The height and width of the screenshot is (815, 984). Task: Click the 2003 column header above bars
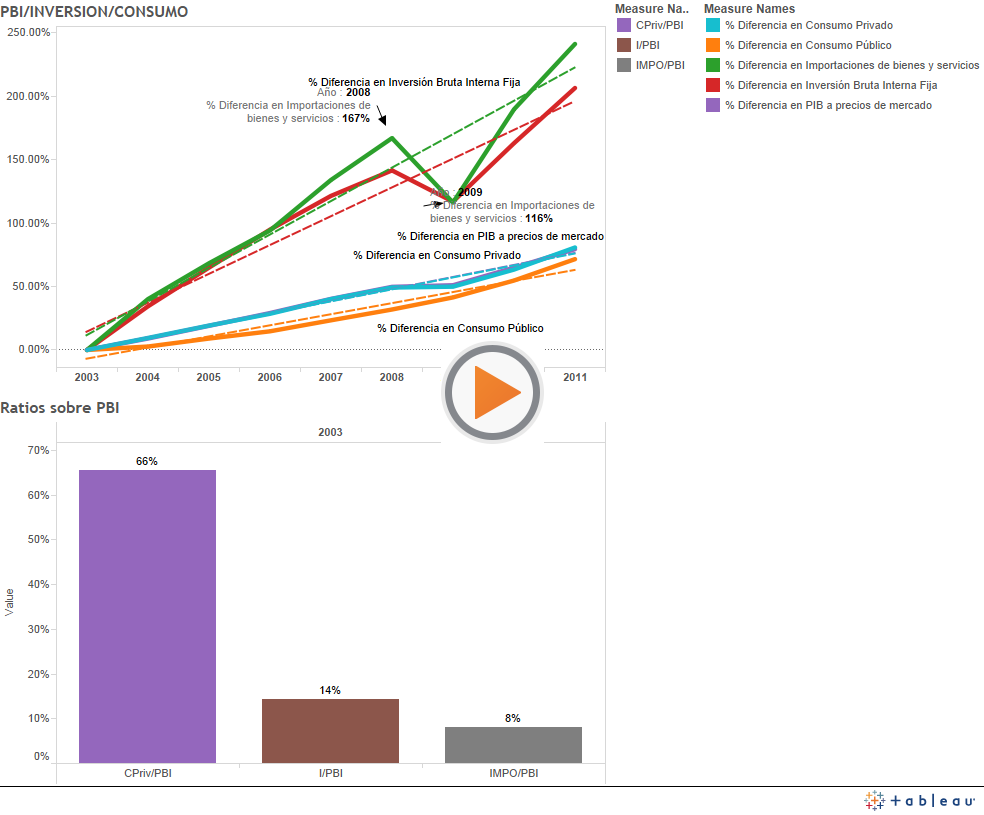(x=330, y=432)
